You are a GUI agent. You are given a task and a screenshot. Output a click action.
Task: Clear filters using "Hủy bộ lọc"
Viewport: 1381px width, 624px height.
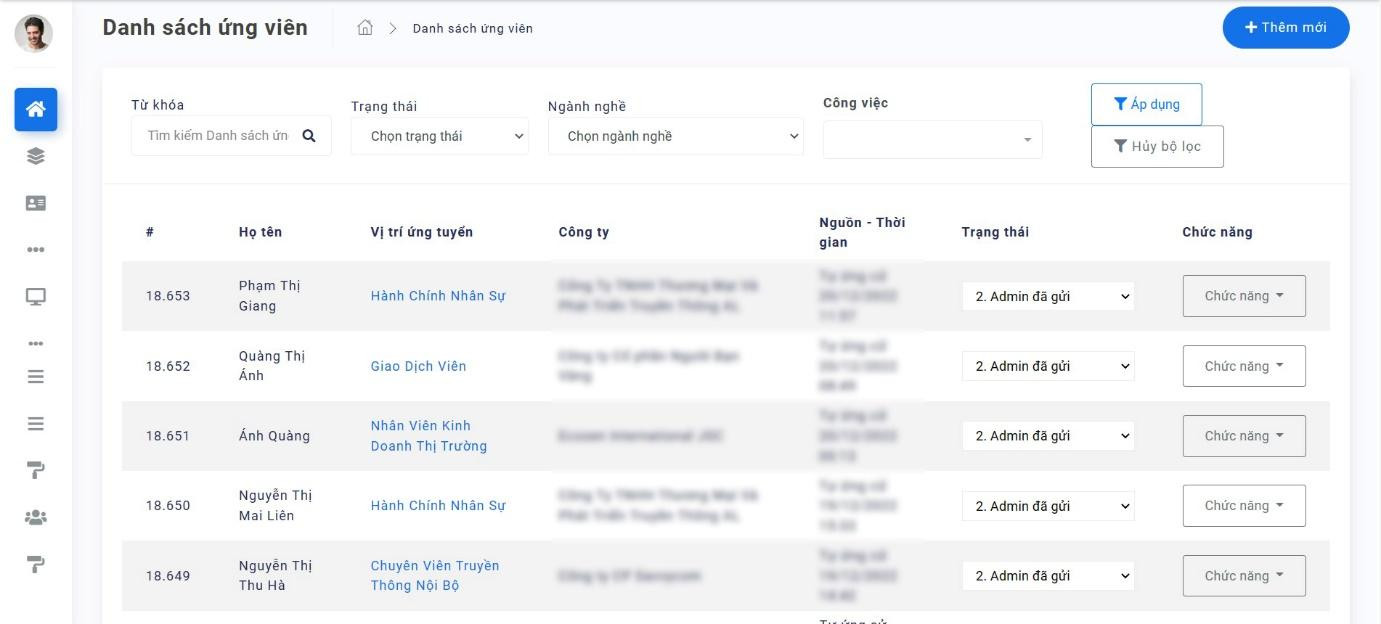(1157, 146)
